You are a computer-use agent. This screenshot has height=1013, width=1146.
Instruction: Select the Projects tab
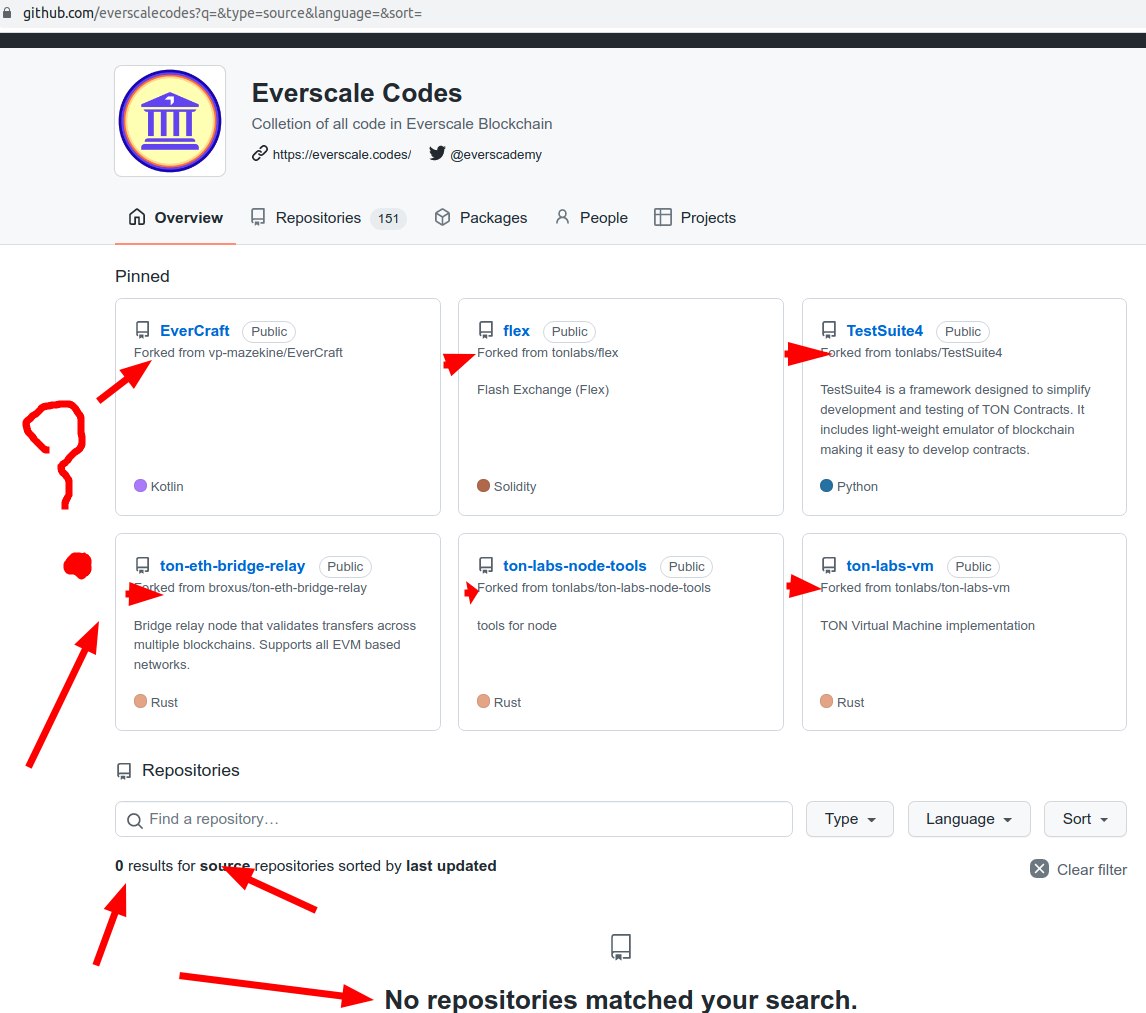(695, 218)
